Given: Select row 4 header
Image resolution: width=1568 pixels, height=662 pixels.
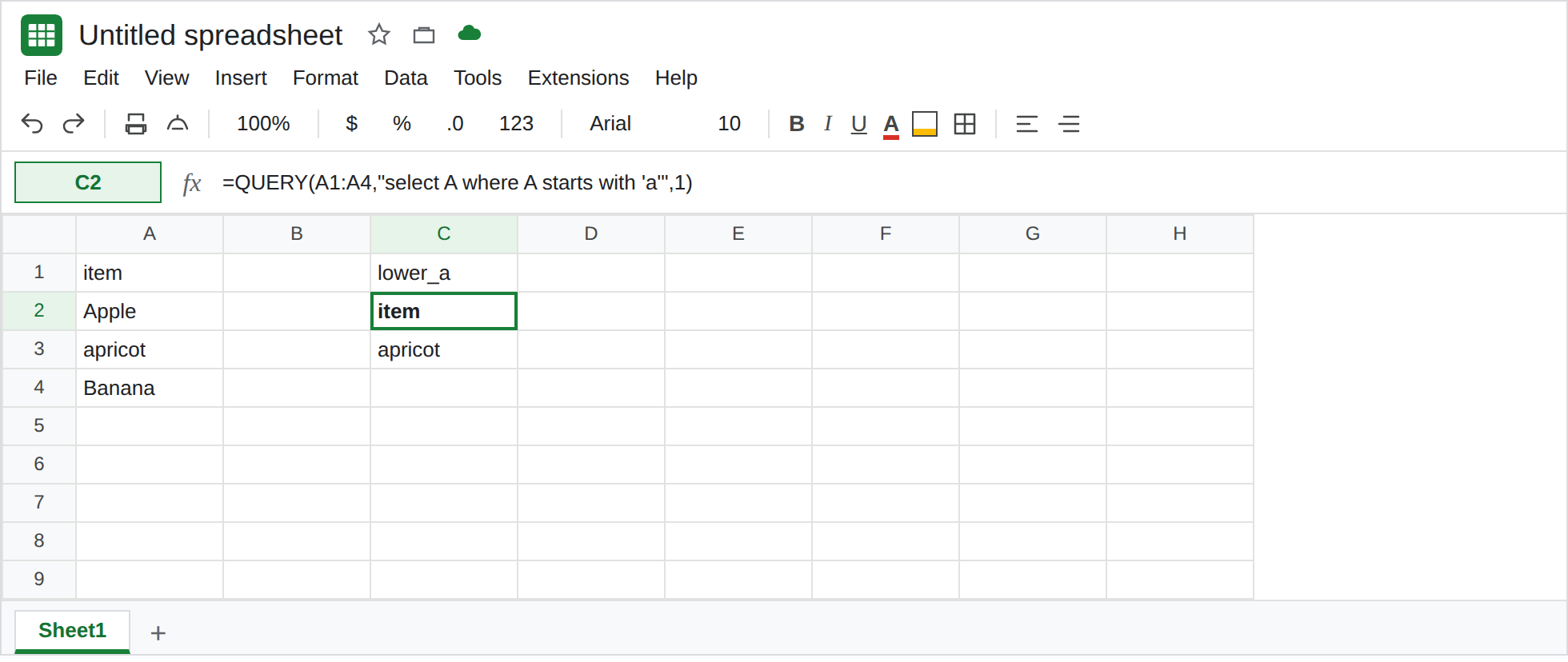Looking at the screenshot, I should point(39,388).
